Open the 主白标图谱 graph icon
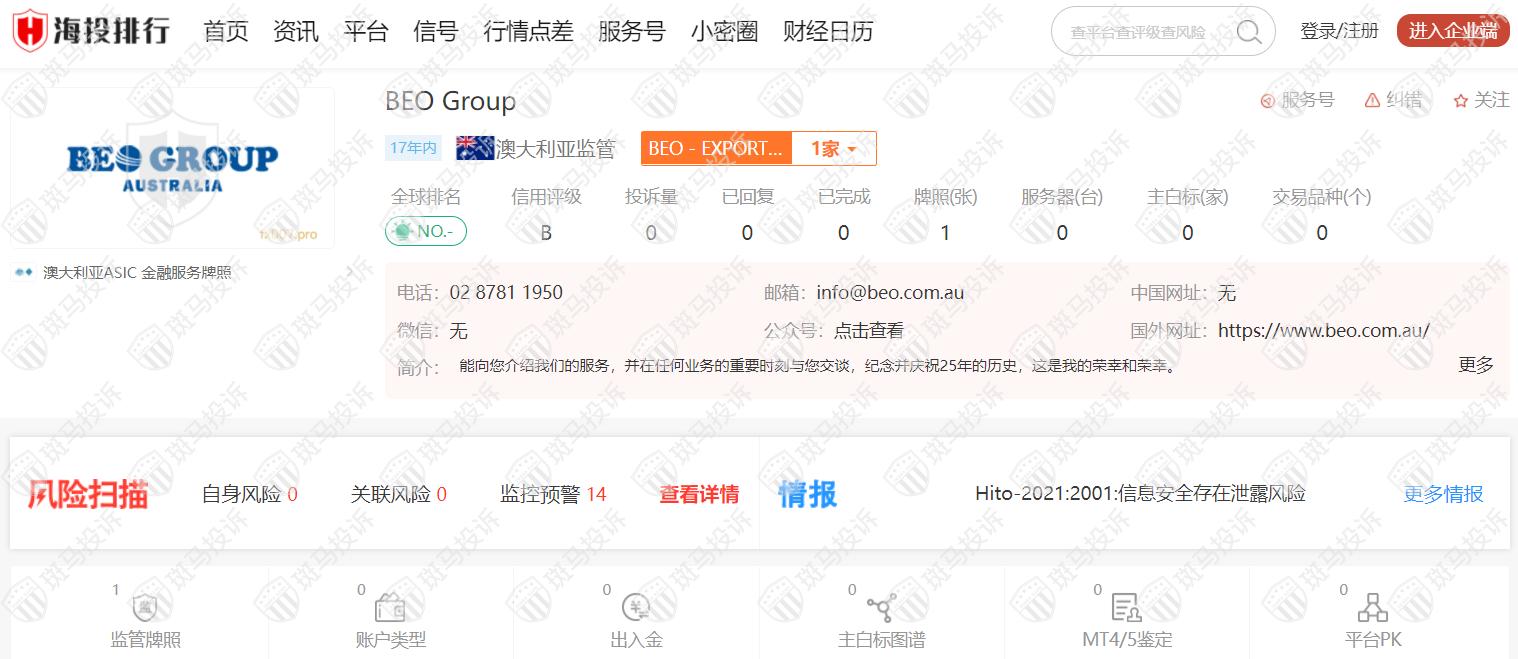Image resolution: width=1518 pixels, height=659 pixels. (x=881, y=607)
